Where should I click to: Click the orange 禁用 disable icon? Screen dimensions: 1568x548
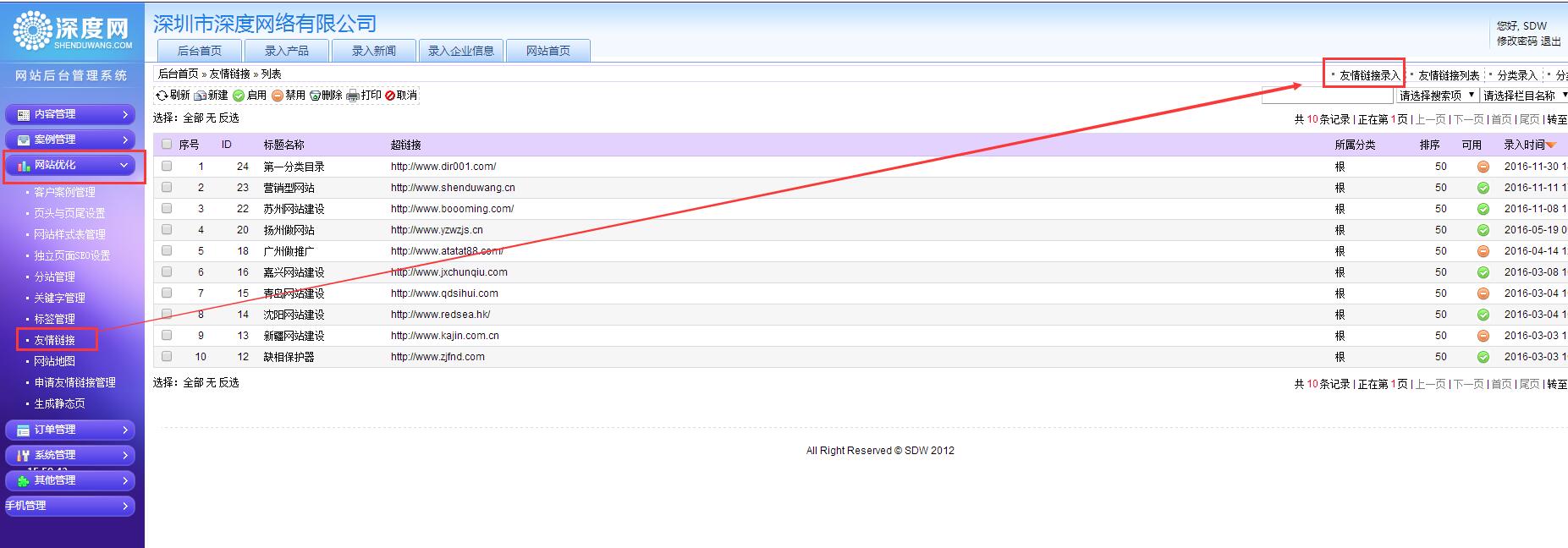click(278, 96)
